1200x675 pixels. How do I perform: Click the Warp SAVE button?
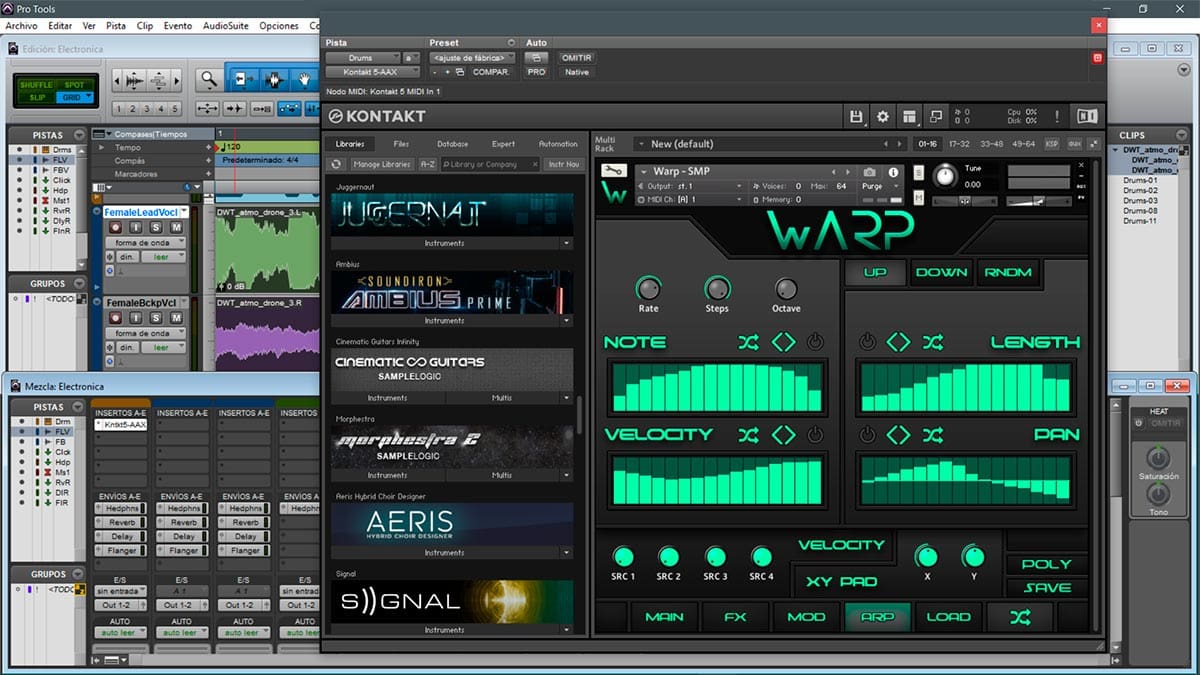point(1047,588)
